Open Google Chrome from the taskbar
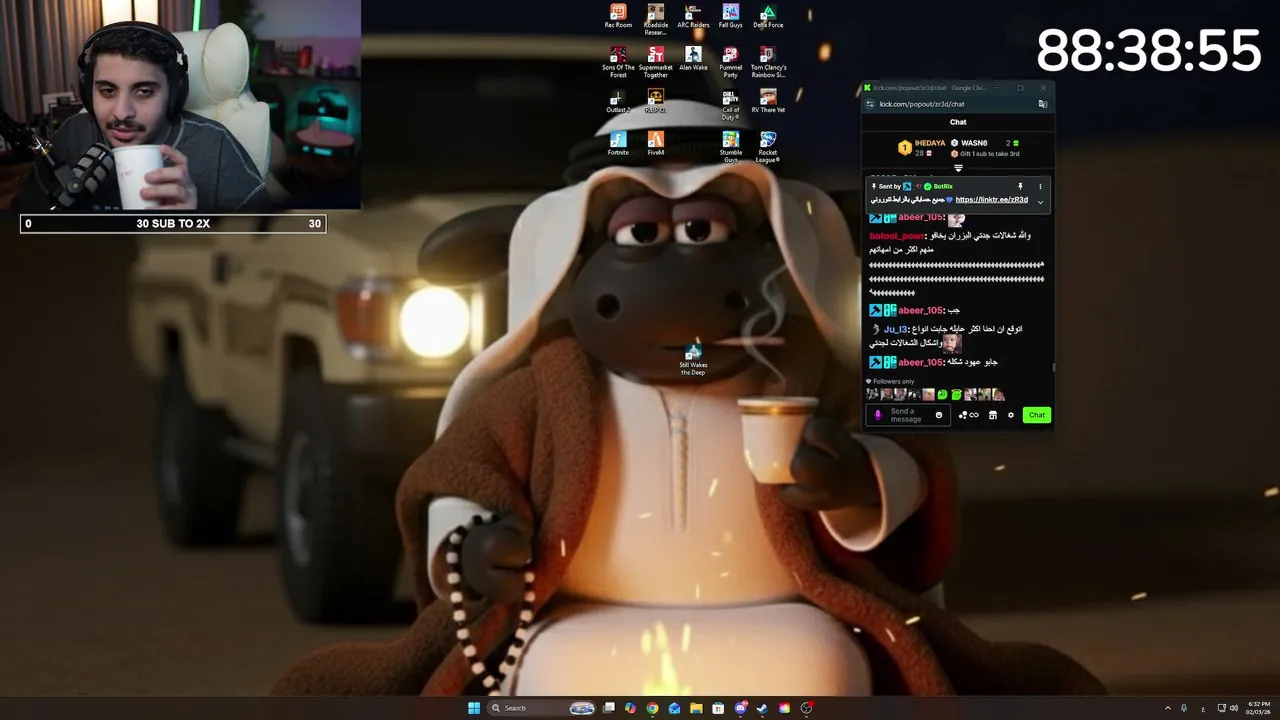 tap(652, 708)
